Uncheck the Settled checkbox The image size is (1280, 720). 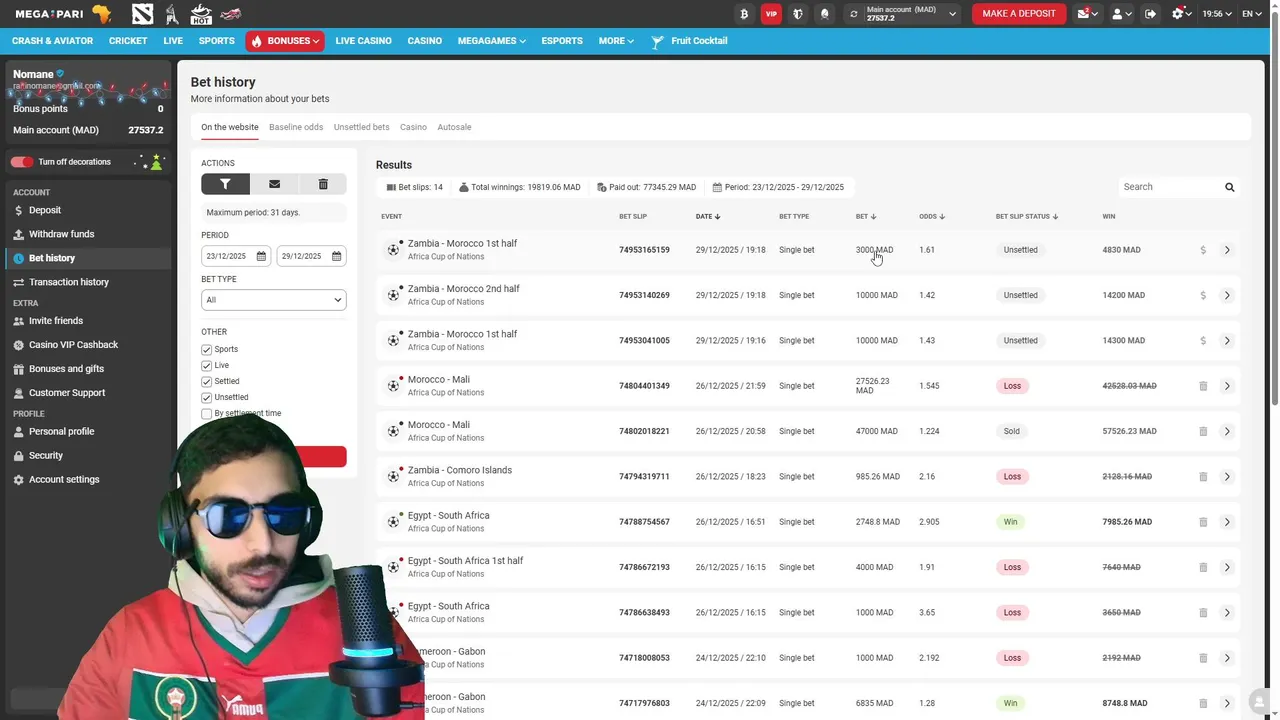(206, 381)
